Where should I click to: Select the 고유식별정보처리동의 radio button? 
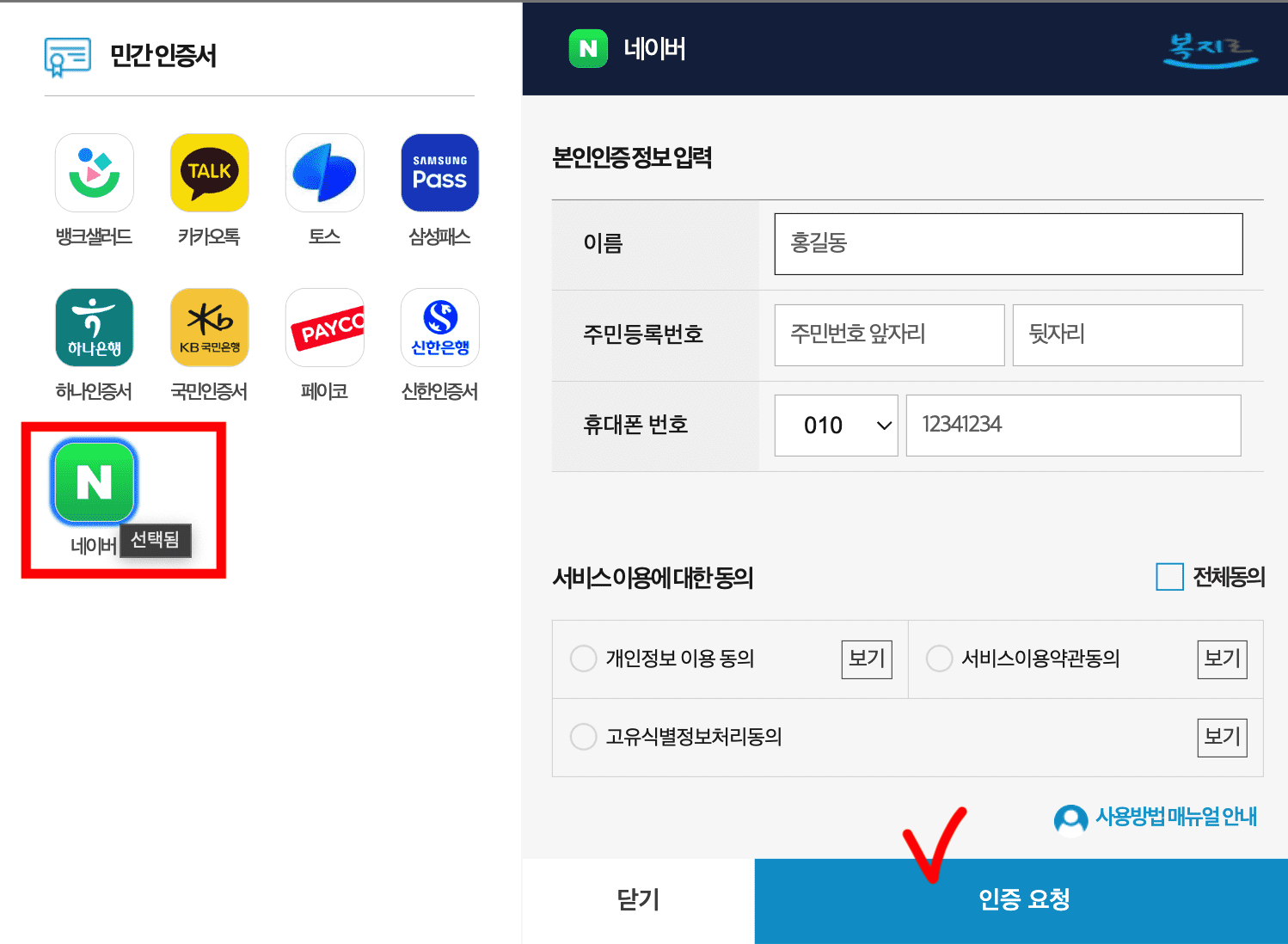583,737
